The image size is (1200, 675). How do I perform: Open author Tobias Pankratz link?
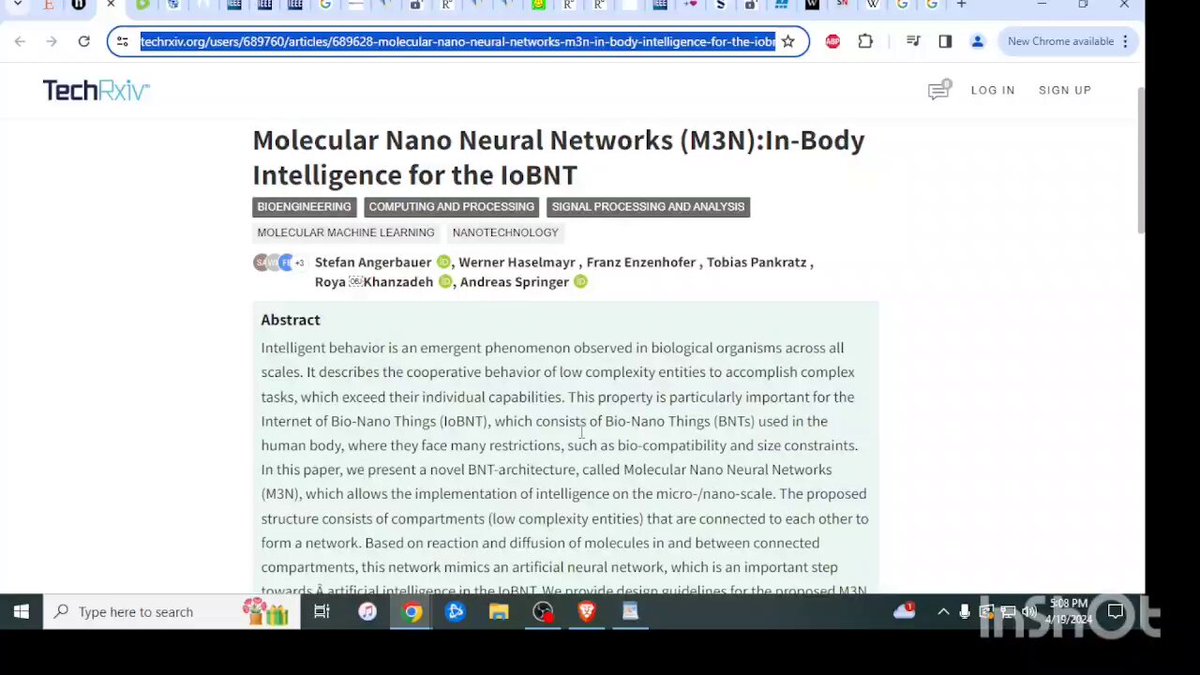point(757,263)
